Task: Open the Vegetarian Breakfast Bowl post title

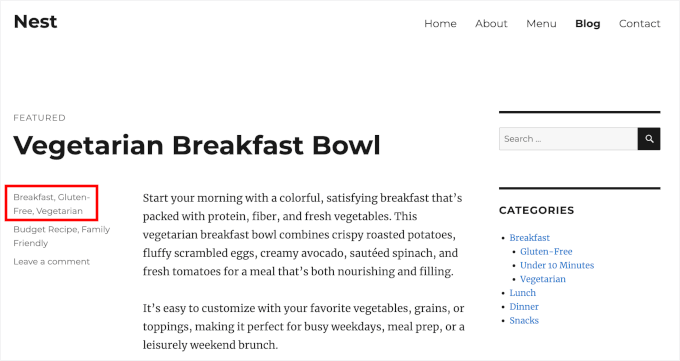Action: click(x=197, y=145)
